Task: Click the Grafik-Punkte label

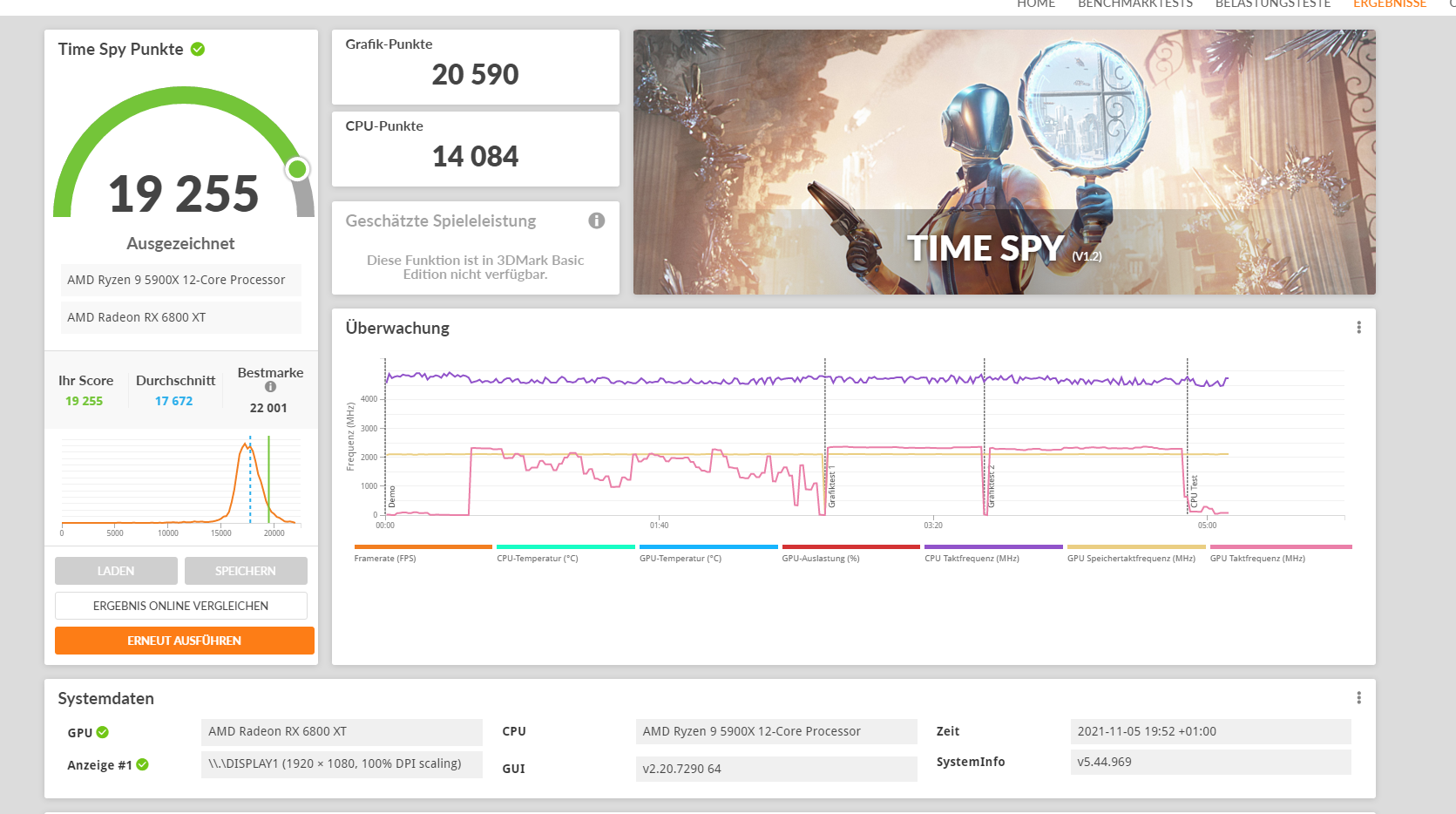Action: pos(389,44)
